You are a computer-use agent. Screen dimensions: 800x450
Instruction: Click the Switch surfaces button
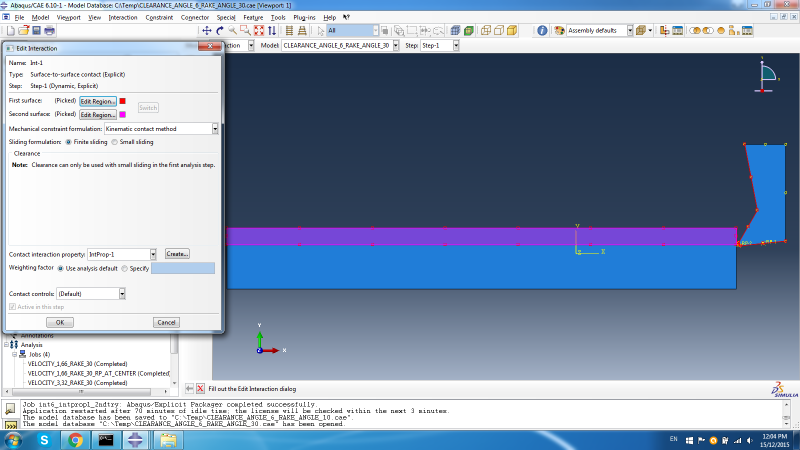(148, 108)
